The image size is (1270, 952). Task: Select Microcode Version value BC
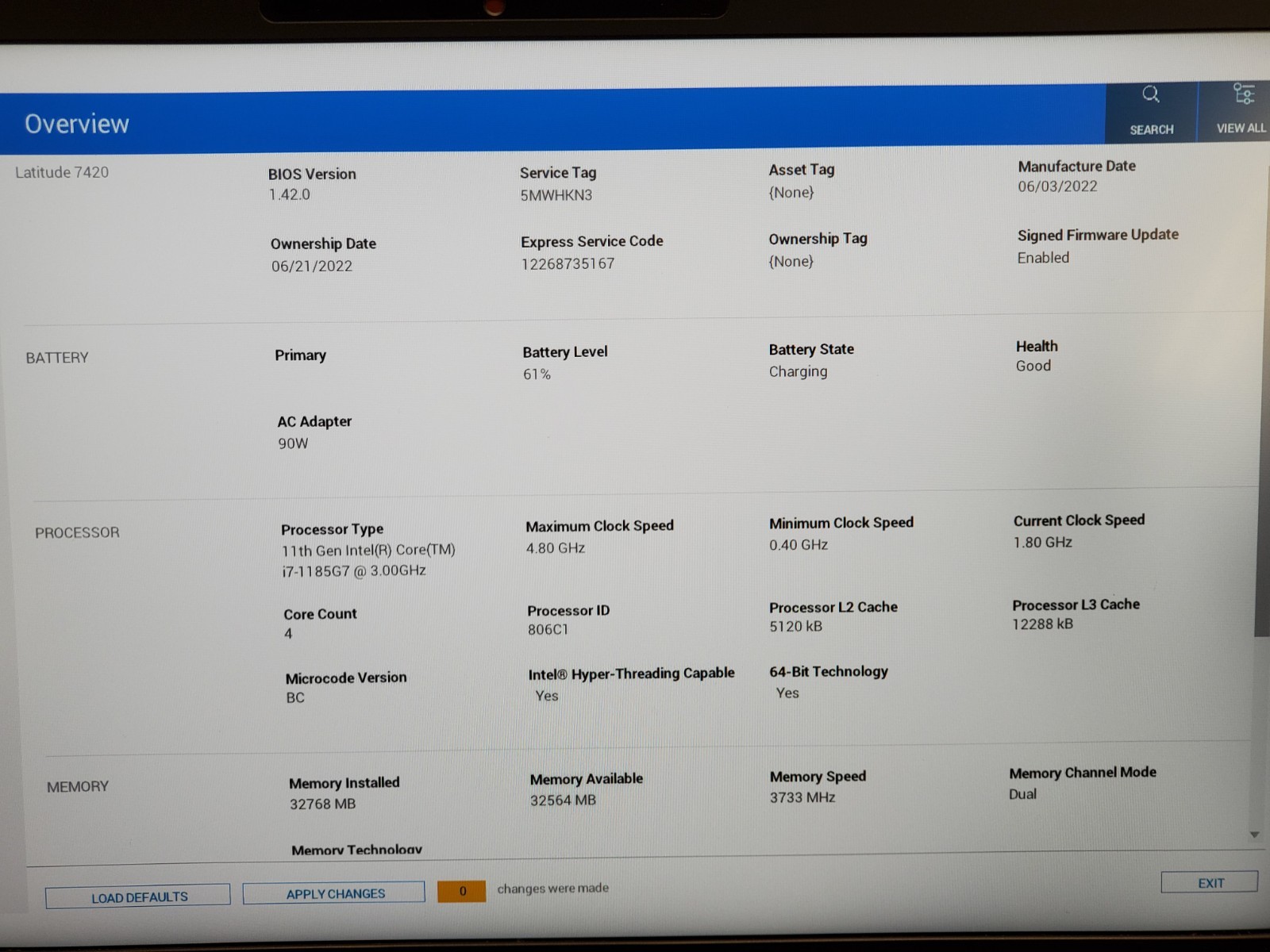coord(295,698)
